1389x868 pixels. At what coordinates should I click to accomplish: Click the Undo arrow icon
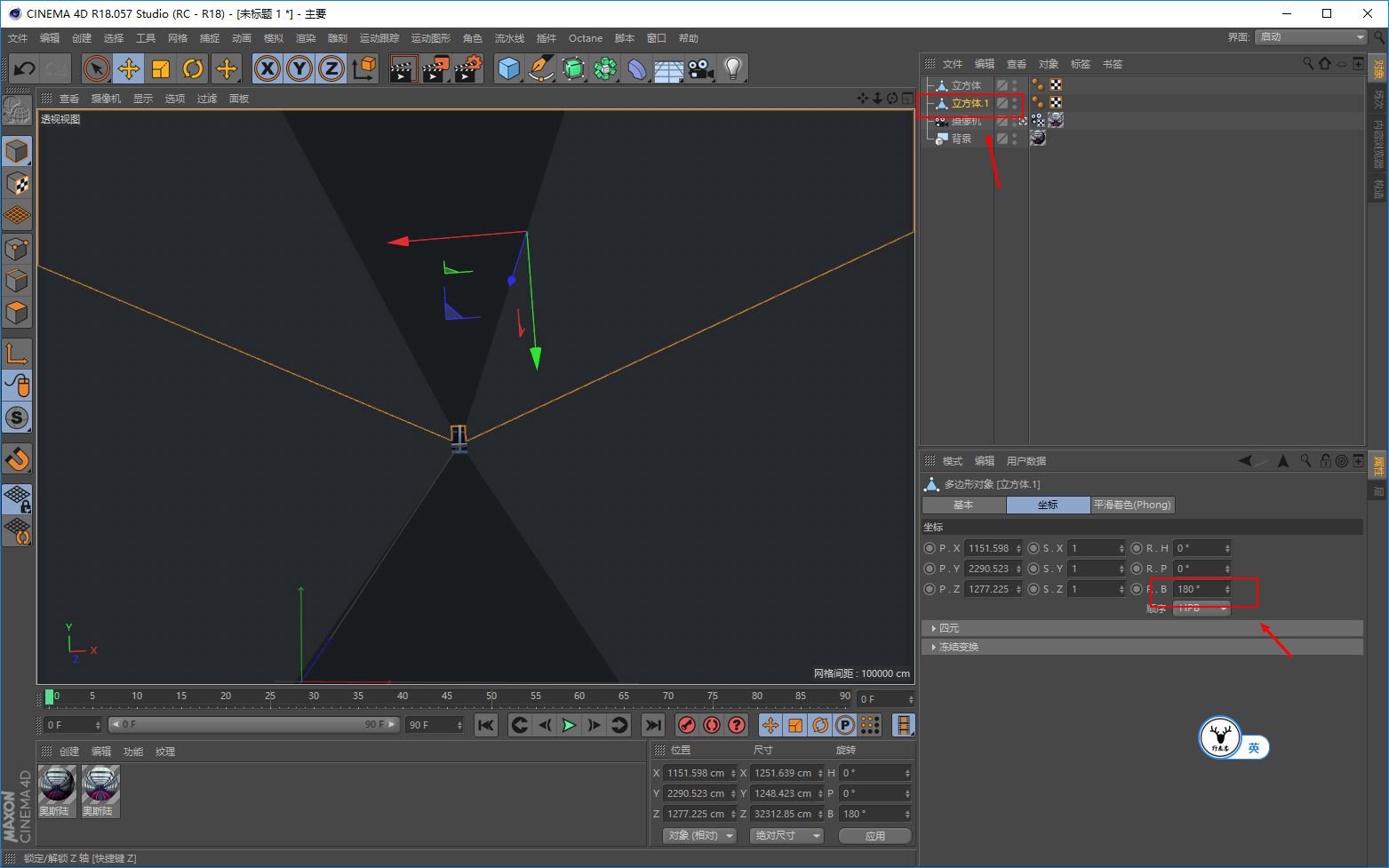25,68
